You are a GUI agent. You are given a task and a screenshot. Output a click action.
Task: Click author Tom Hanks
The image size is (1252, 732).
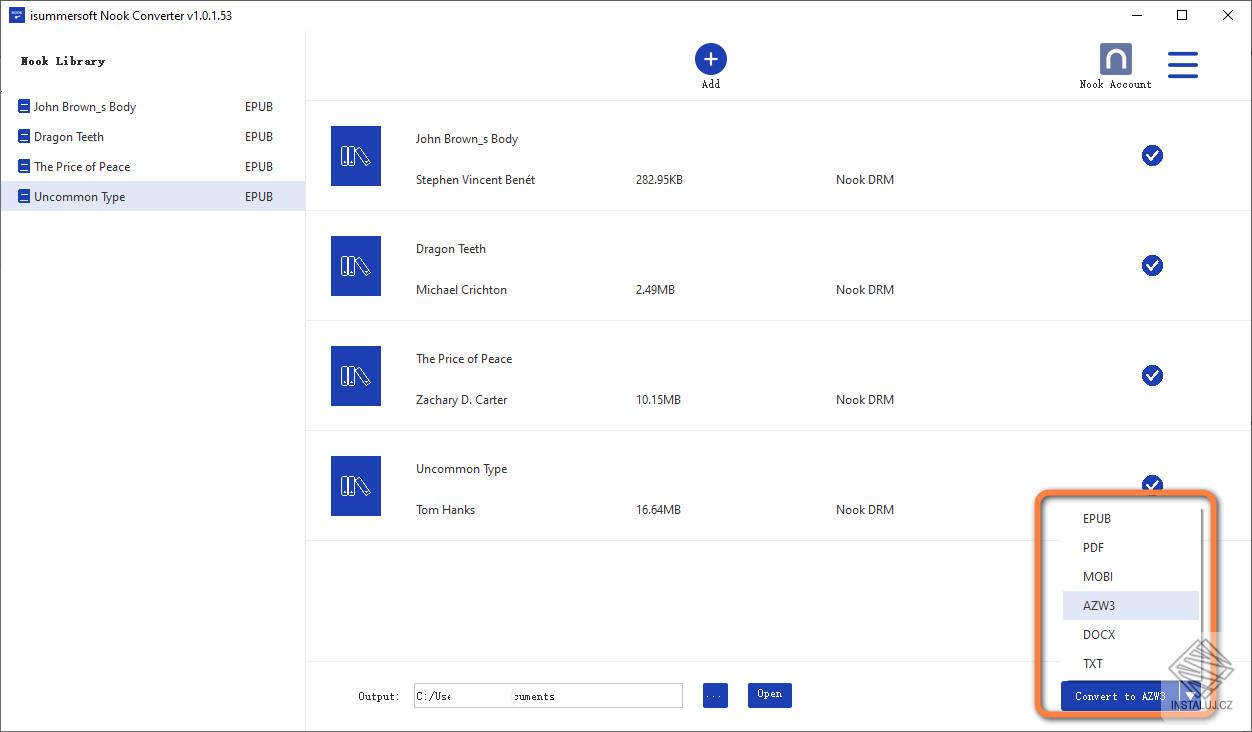click(445, 510)
